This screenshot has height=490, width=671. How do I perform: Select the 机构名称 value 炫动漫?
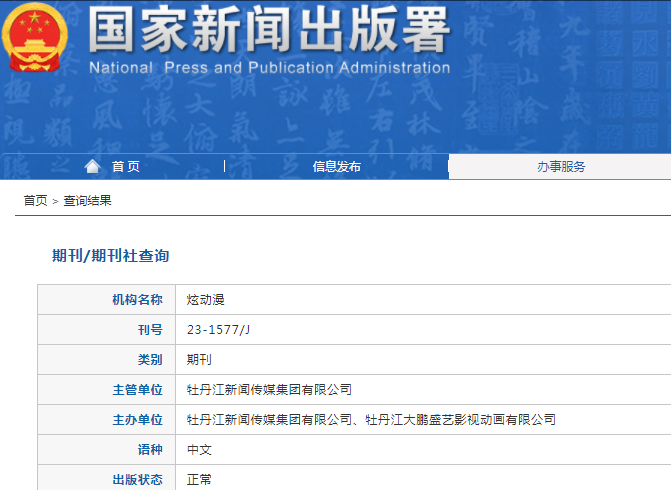coord(205,300)
